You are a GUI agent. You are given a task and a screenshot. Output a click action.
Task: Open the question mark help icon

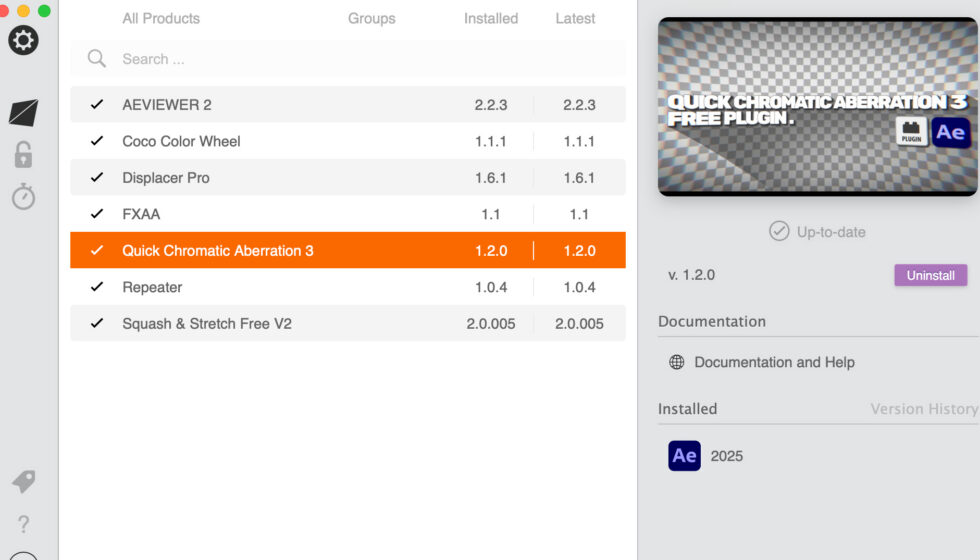tap(24, 524)
